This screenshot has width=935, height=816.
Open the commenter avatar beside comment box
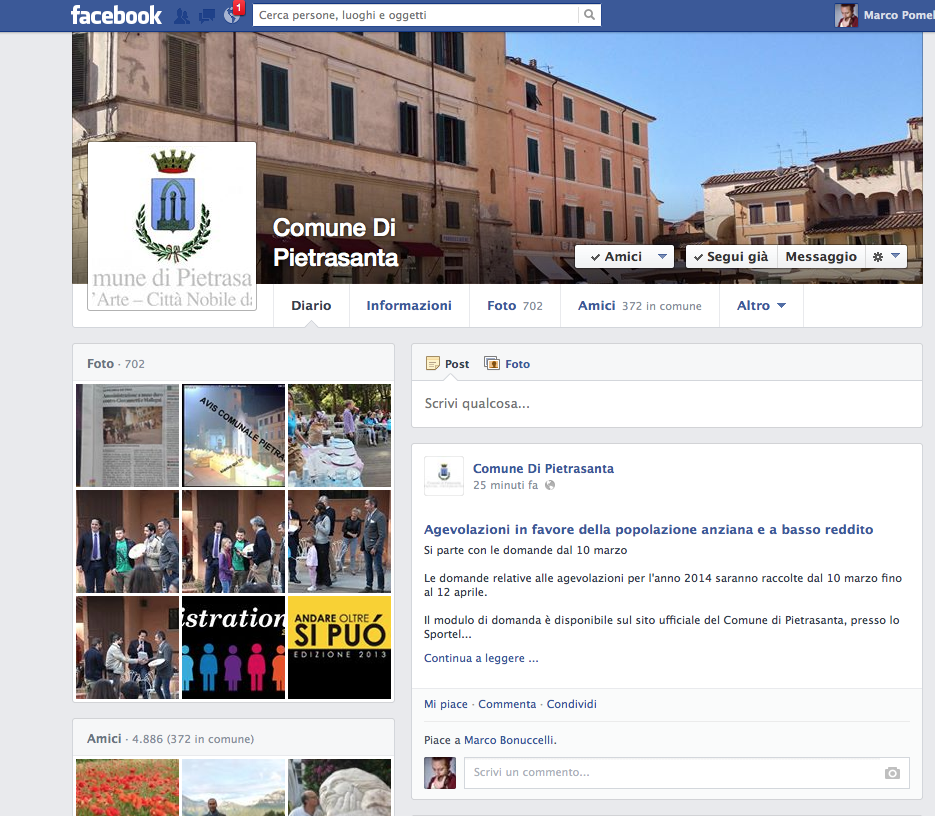tap(440, 773)
